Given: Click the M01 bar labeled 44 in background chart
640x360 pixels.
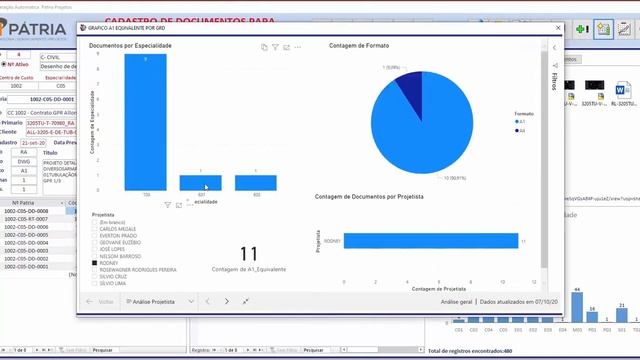Looking at the screenshot, I should point(577,308).
